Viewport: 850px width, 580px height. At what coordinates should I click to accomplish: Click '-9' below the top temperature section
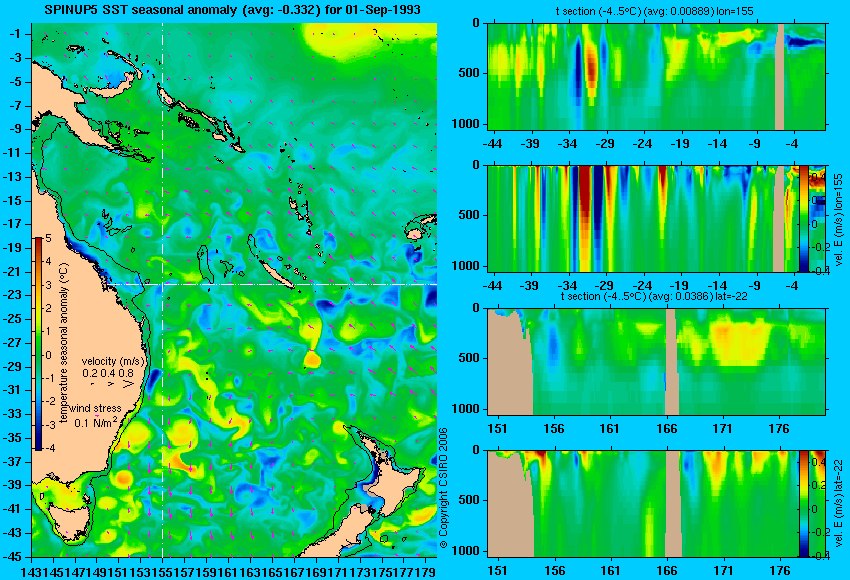[756, 144]
